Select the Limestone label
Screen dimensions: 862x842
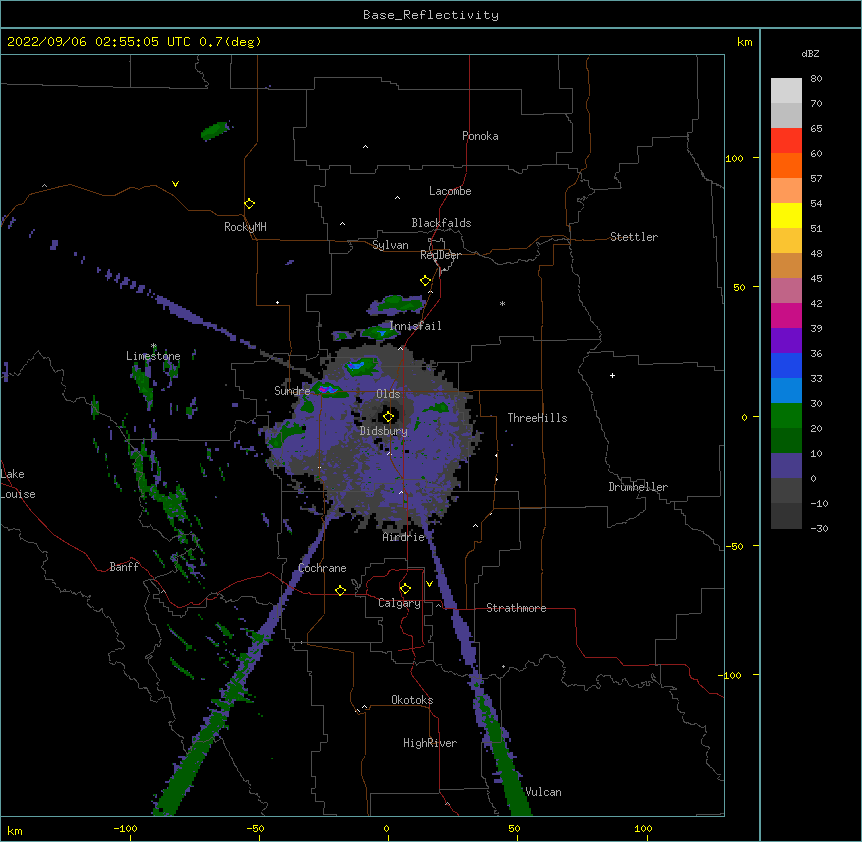tap(153, 356)
